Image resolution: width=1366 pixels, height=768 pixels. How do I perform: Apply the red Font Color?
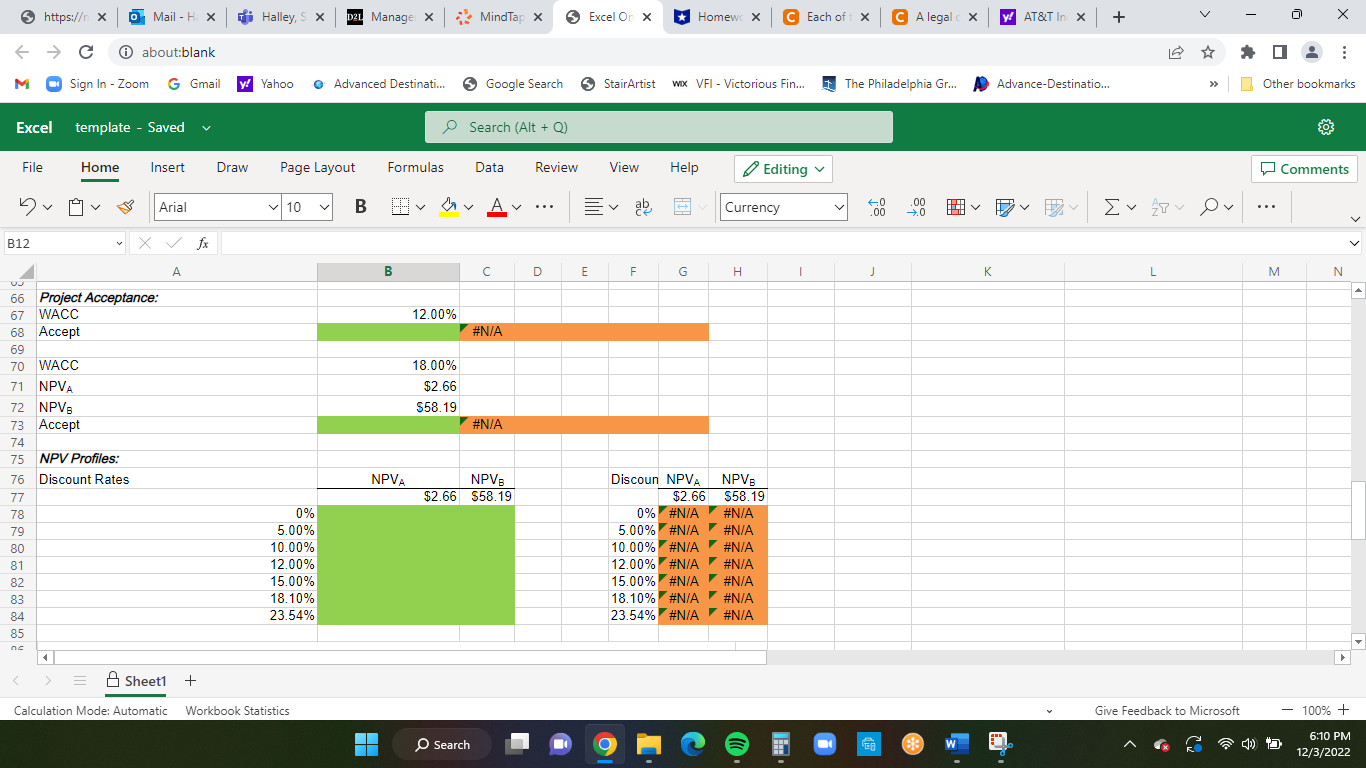497,207
